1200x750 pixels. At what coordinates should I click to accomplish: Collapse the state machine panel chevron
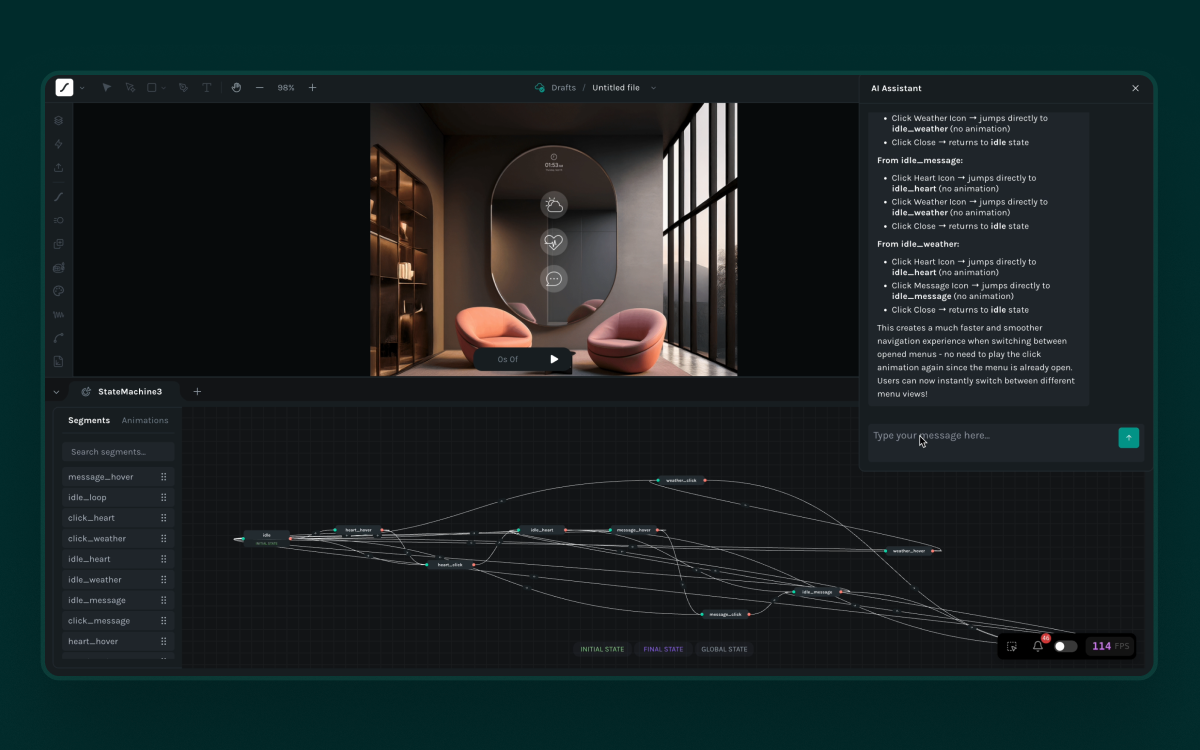tap(56, 392)
